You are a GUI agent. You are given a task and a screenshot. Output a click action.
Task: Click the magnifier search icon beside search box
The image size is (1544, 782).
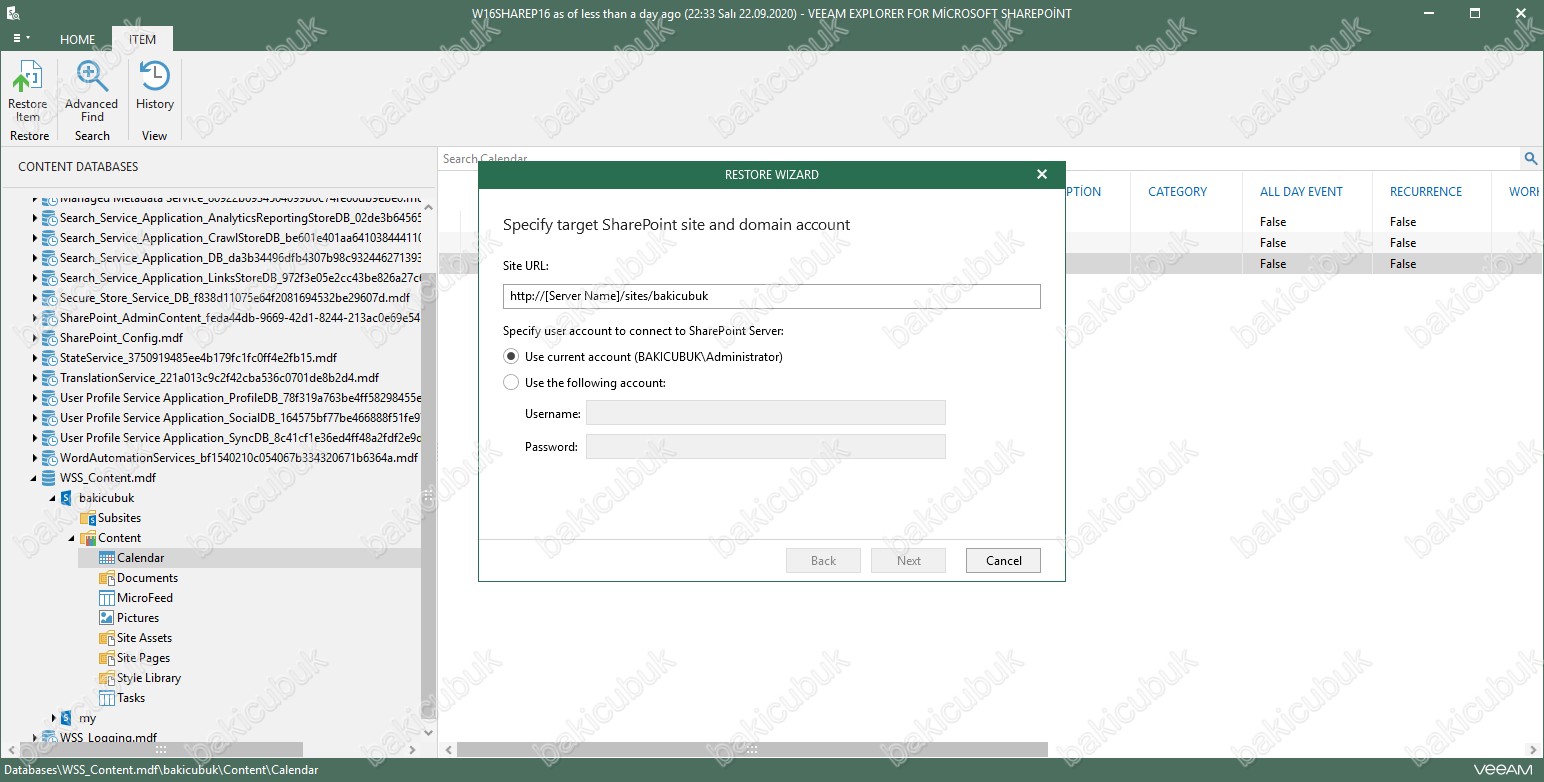tap(1530, 159)
